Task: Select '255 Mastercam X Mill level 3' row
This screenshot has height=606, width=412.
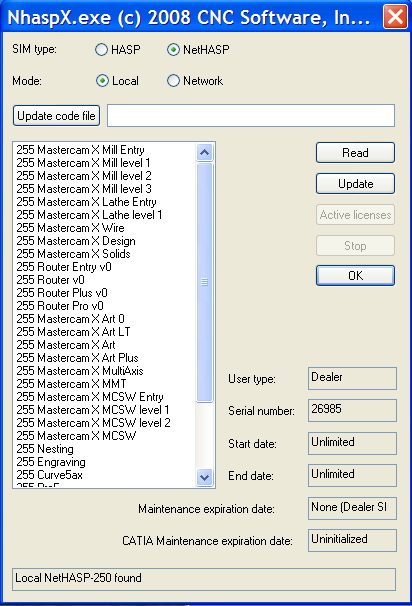Action: click(x=104, y=189)
